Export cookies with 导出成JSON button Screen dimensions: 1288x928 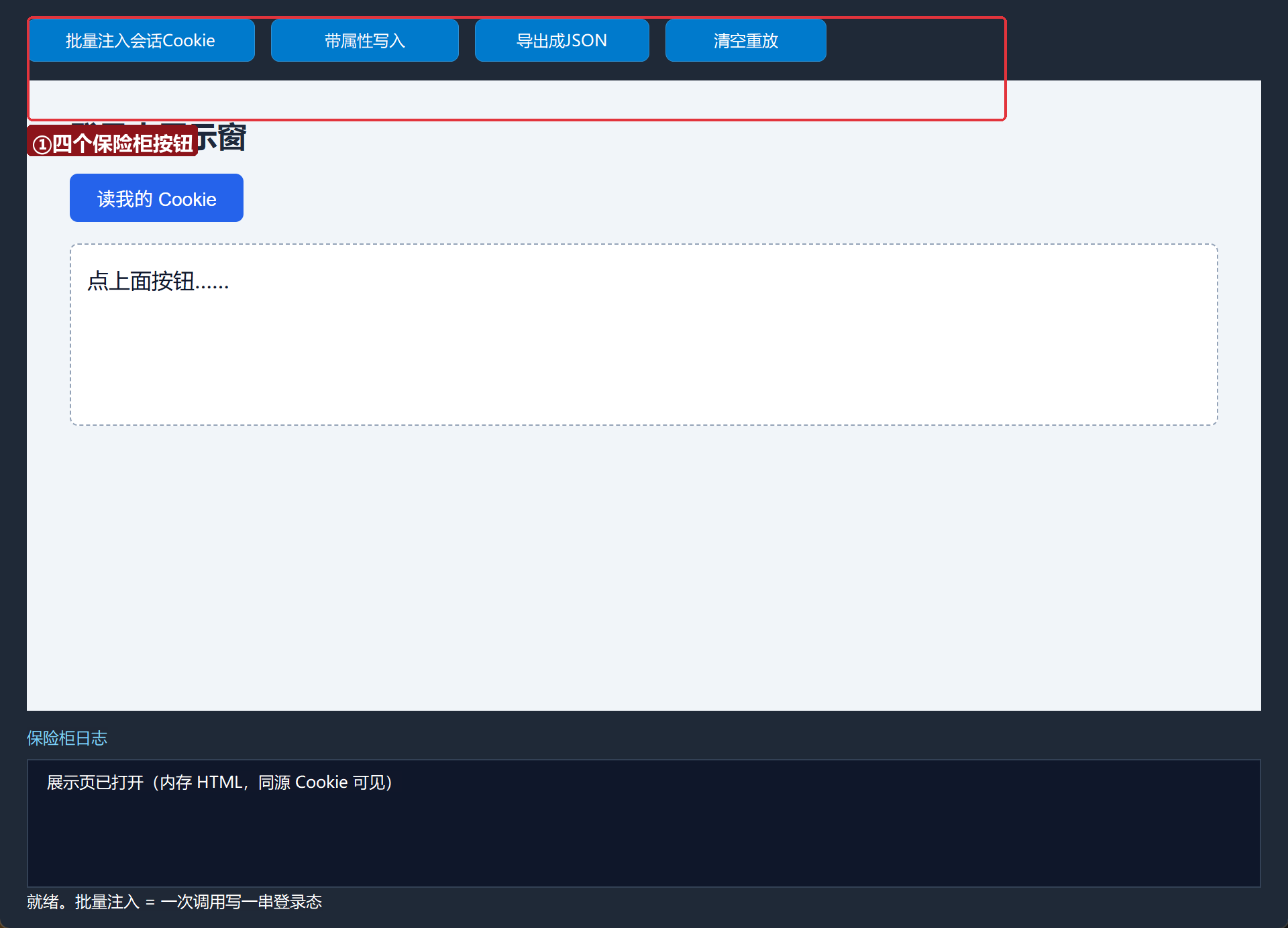tap(562, 40)
